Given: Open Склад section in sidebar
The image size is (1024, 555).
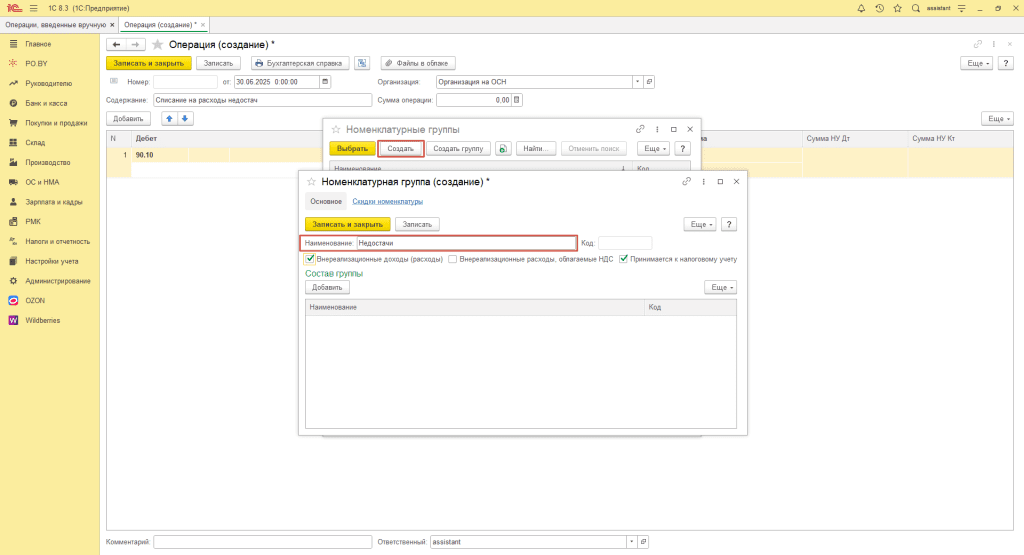Looking at the screenshot, I should pyautogui.click(x=35, y=142).
